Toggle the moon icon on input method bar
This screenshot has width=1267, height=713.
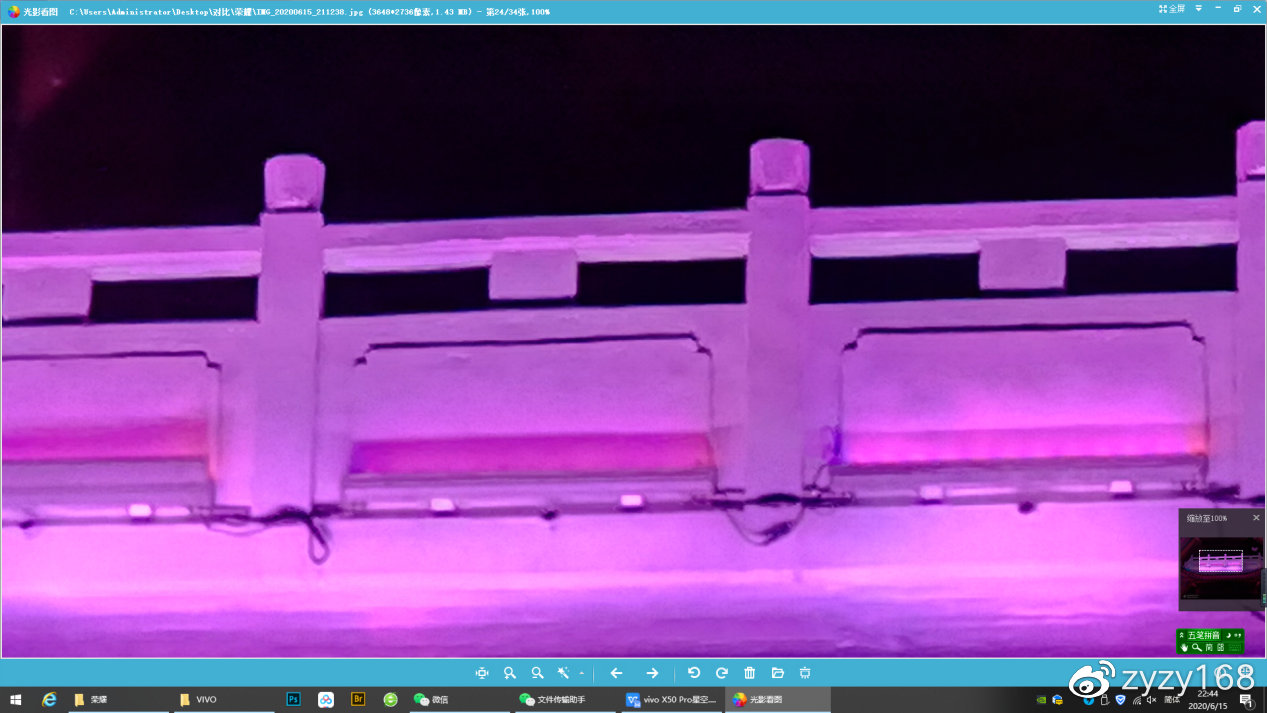tap(1228, 635)
